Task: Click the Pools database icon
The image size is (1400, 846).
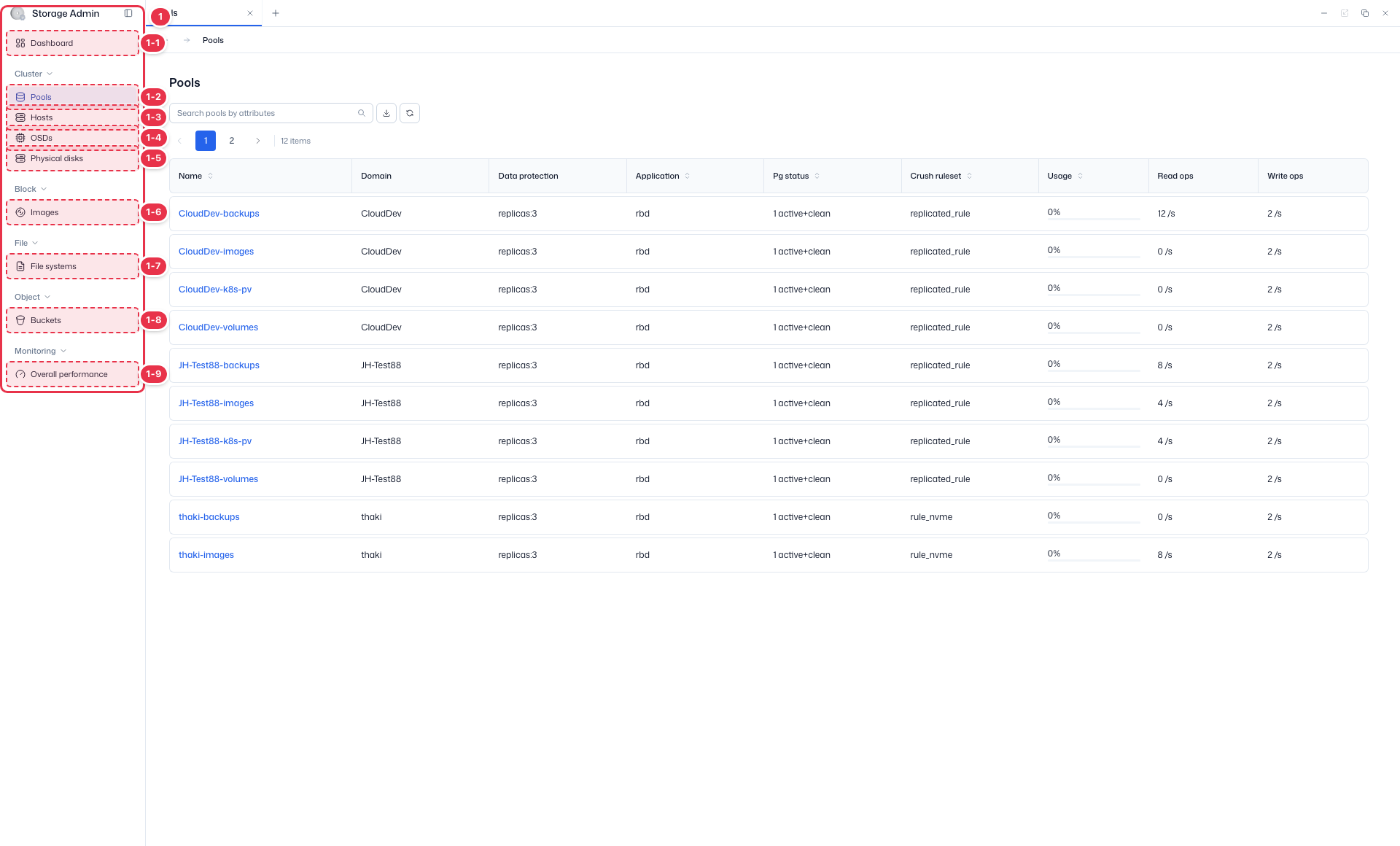Action: coord(20,97)
